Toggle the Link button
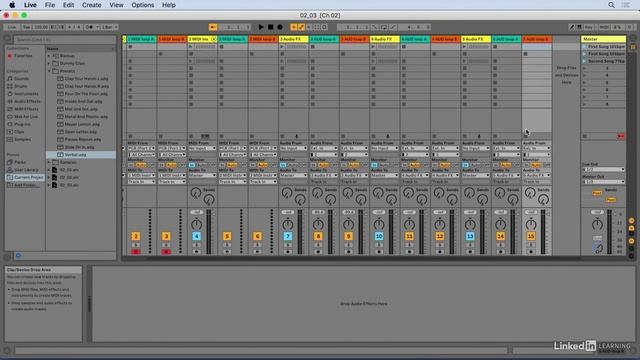The image size is (640, 360). 12,27
